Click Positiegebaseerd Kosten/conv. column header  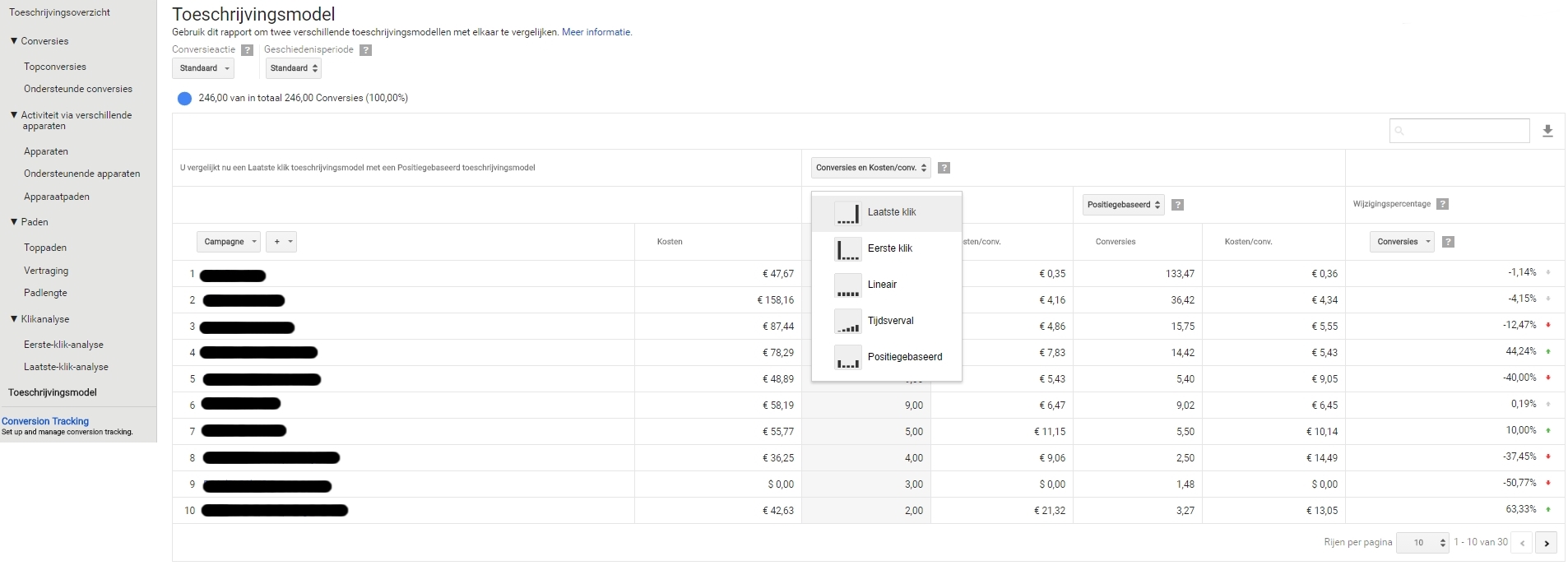point(1248,242)
